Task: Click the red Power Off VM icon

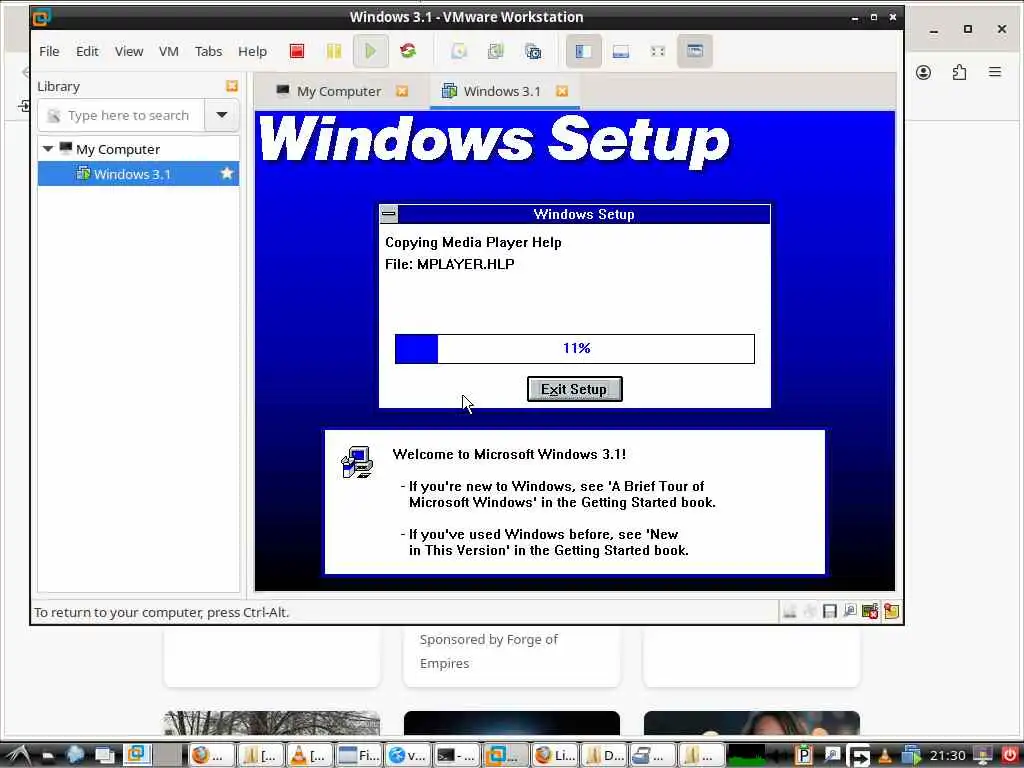Action: pyautogui.click(x=296, y=51)
